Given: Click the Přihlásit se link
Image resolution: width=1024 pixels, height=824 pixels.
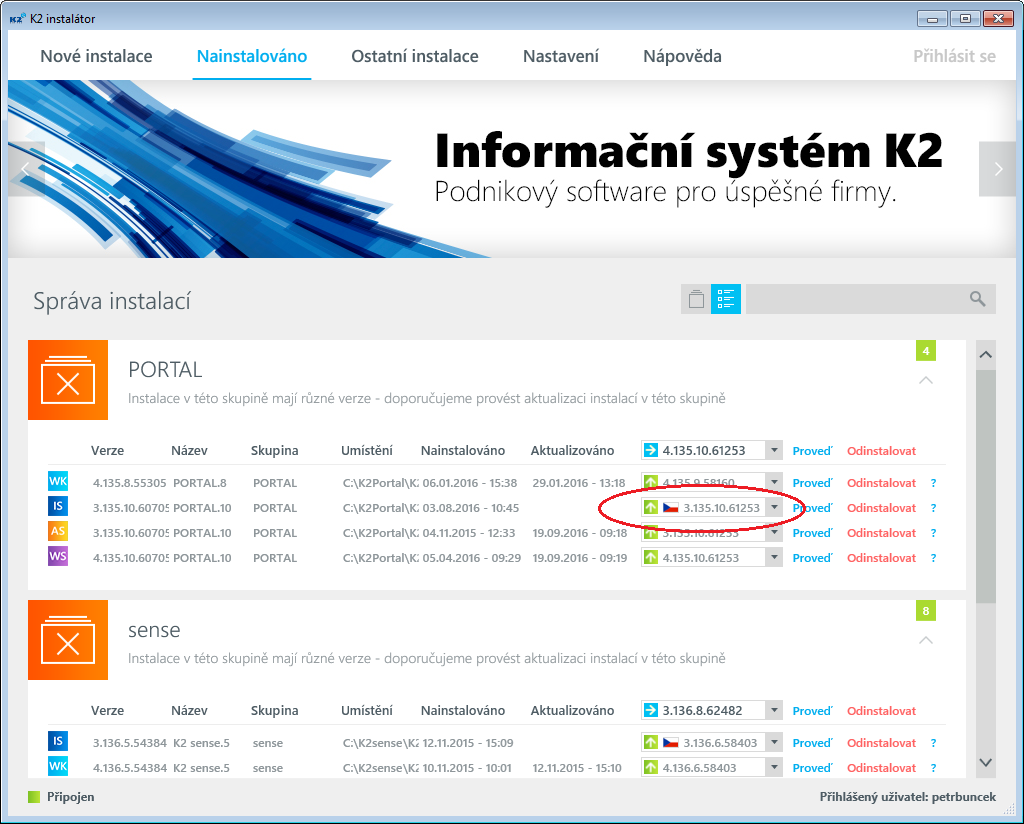Looking at the screenshot, I should (x=954, y=56).
